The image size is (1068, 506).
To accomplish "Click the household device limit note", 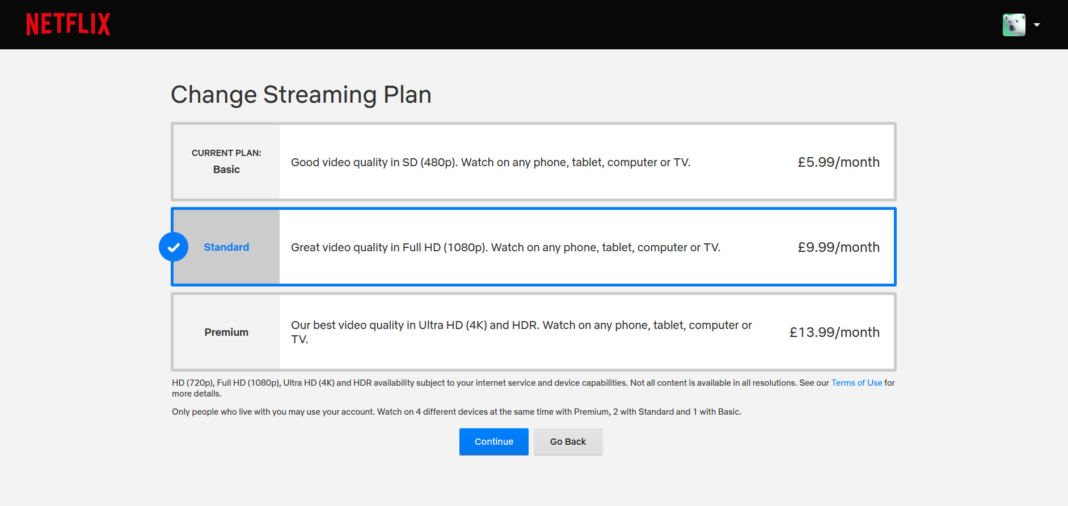I will [456, 412].
